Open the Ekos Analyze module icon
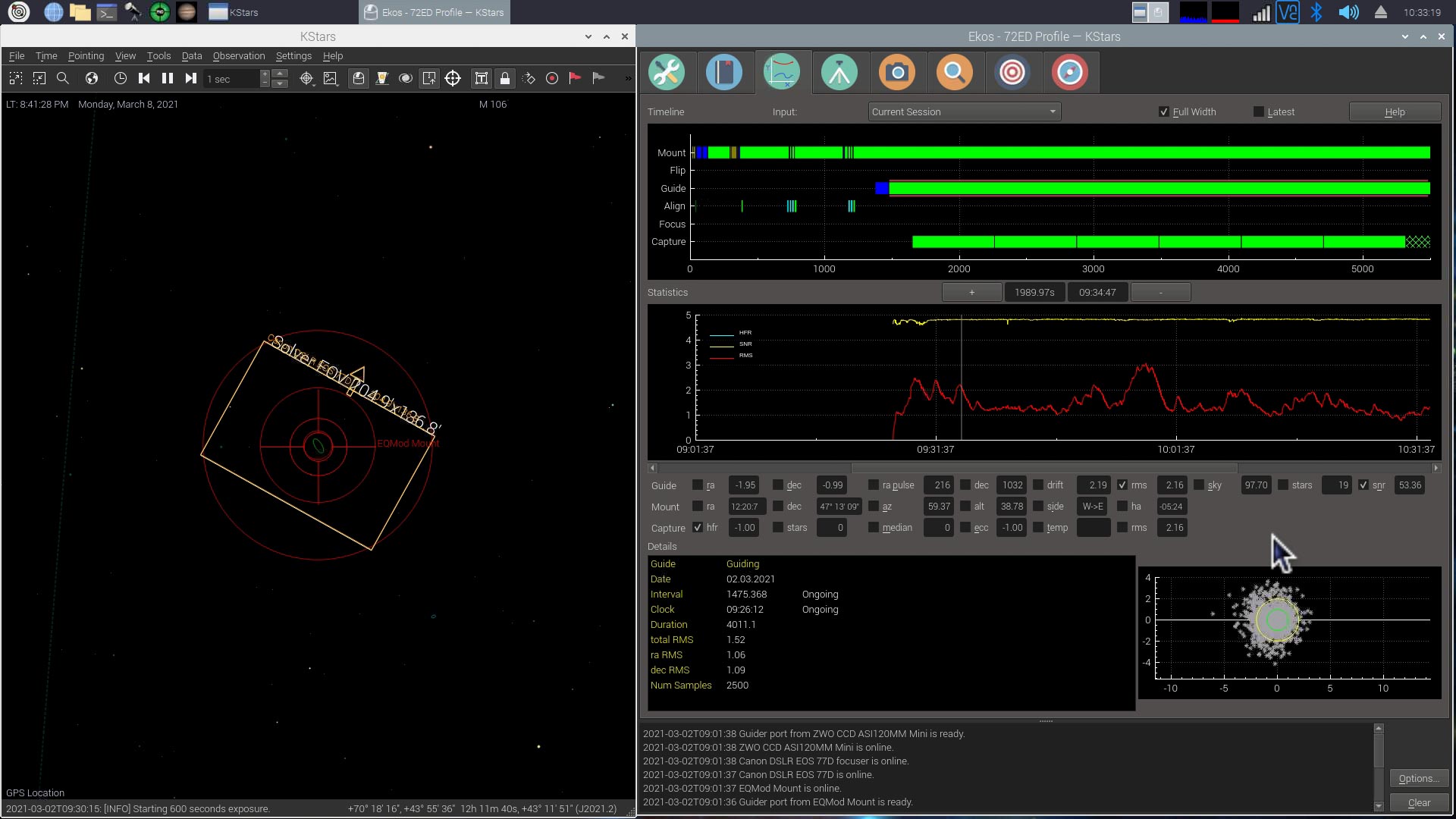The height and width of the screenshot is (819, 1456). pyautogui.click(x=782, y=73)
